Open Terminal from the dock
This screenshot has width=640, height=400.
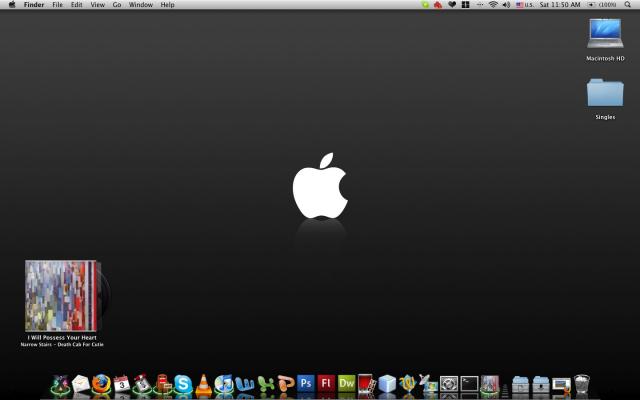(469, 384)
